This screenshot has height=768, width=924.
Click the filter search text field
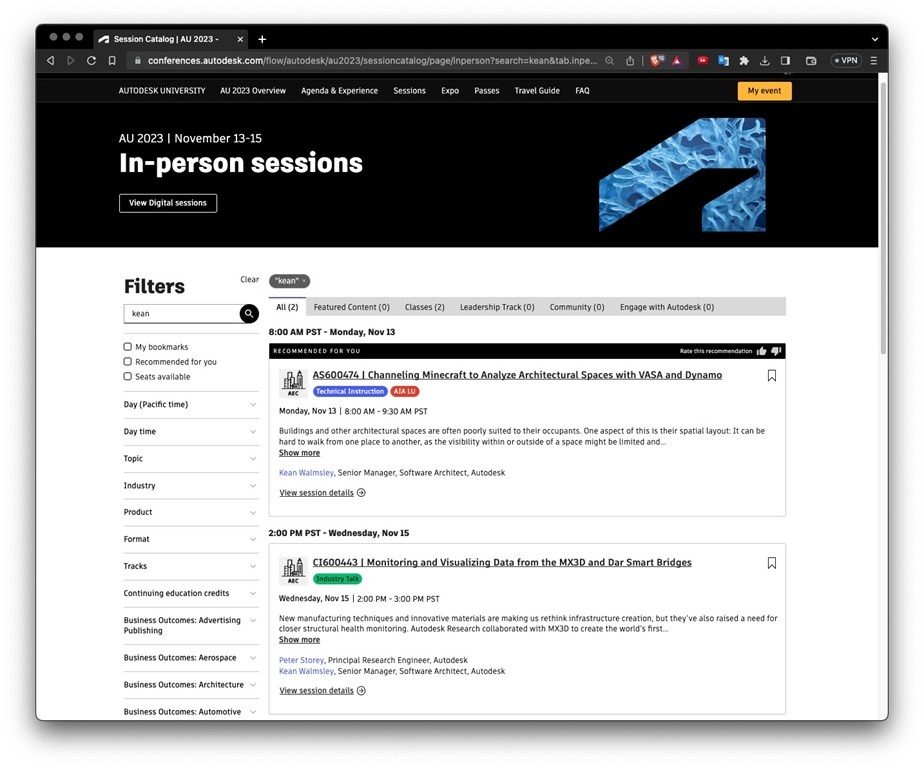(182, 314)
